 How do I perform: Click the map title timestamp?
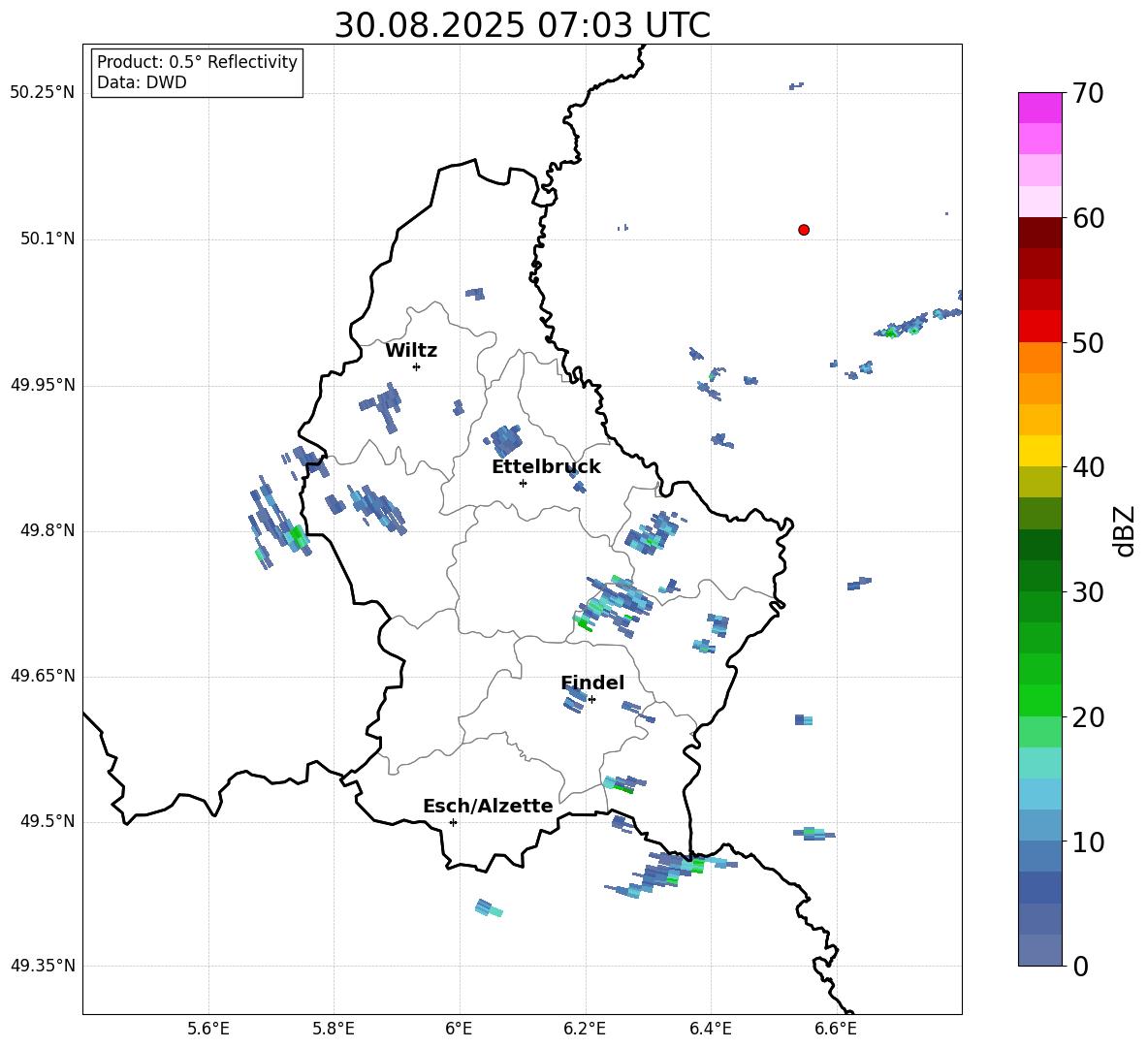coord(522,25)
